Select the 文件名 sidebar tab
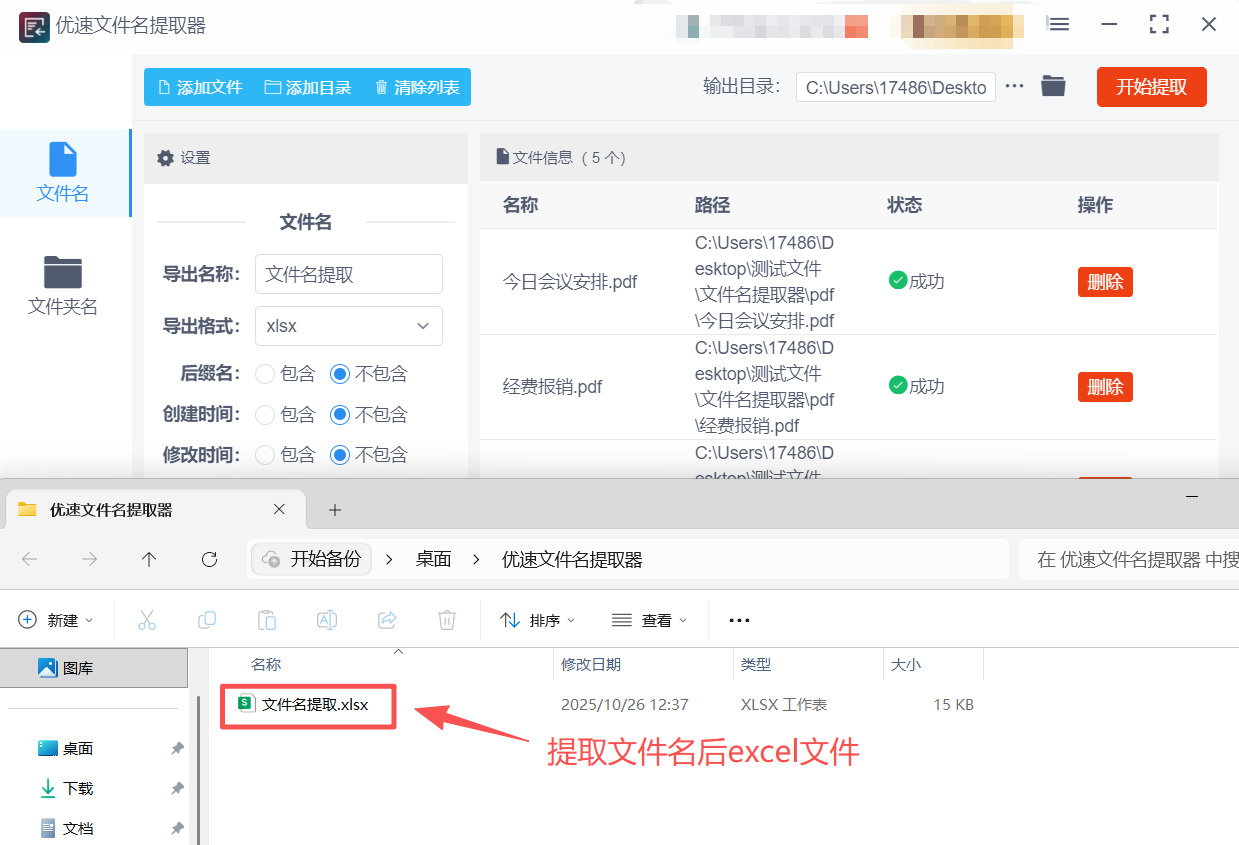The image size is (1239, 845). tap(63, 173)
